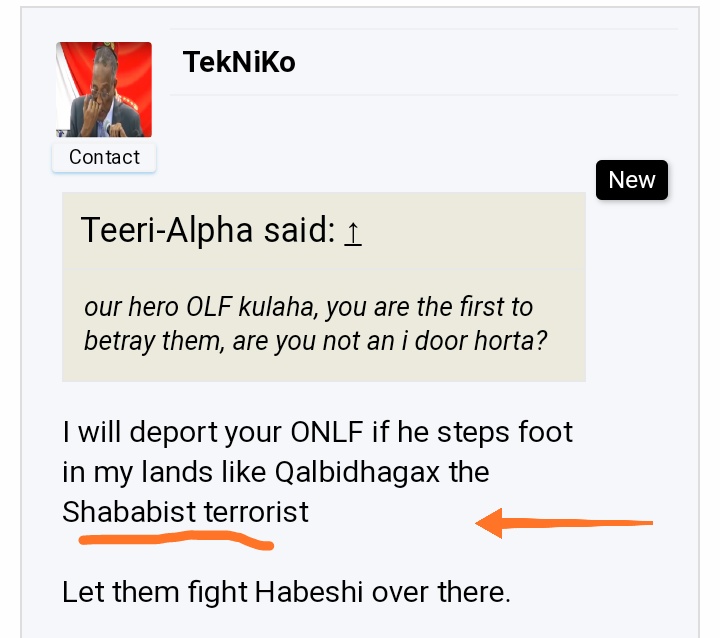Click the underlined "Shababist terrorist" text

tap(185, 512)
